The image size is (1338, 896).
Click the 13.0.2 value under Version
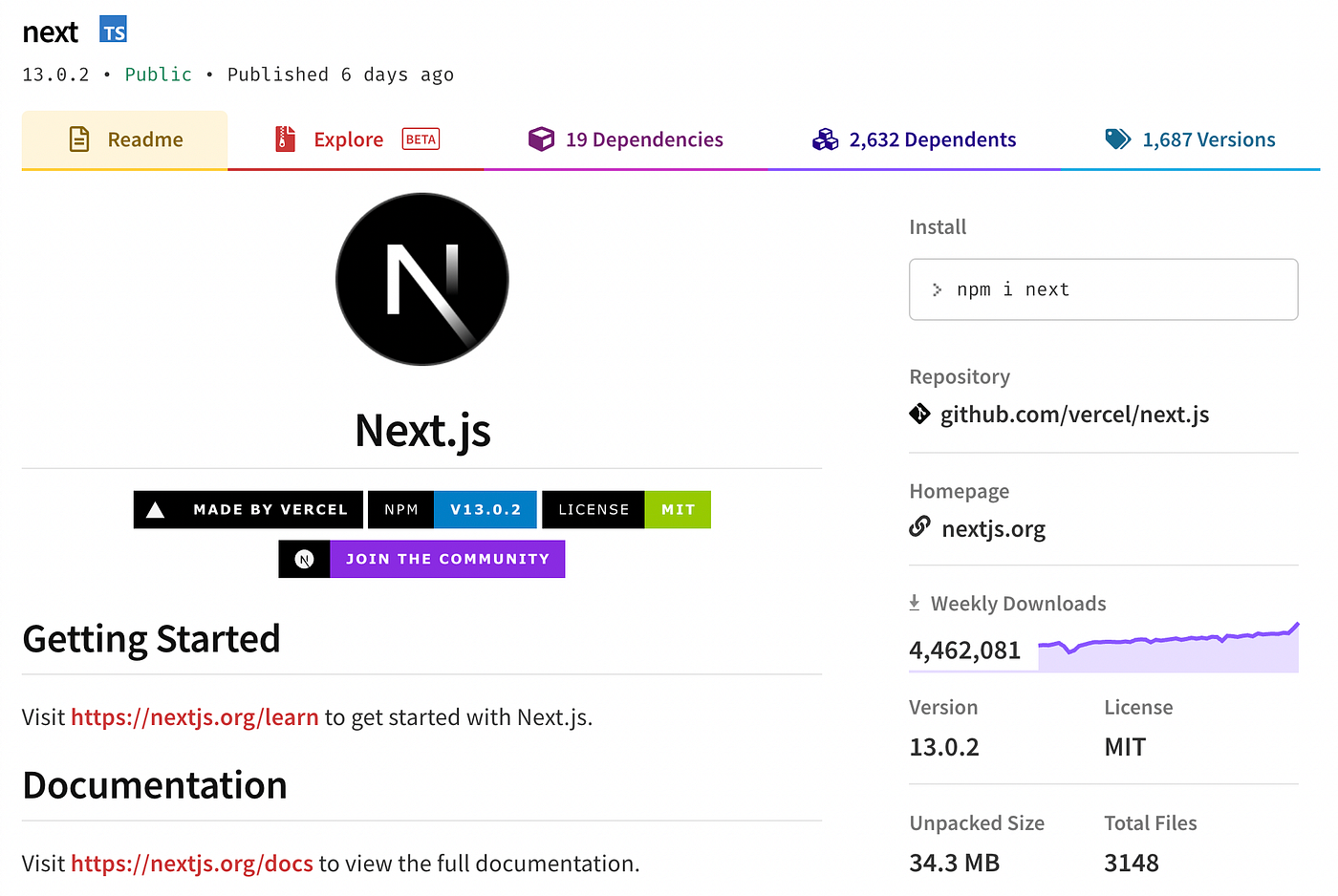coord(944,747)
